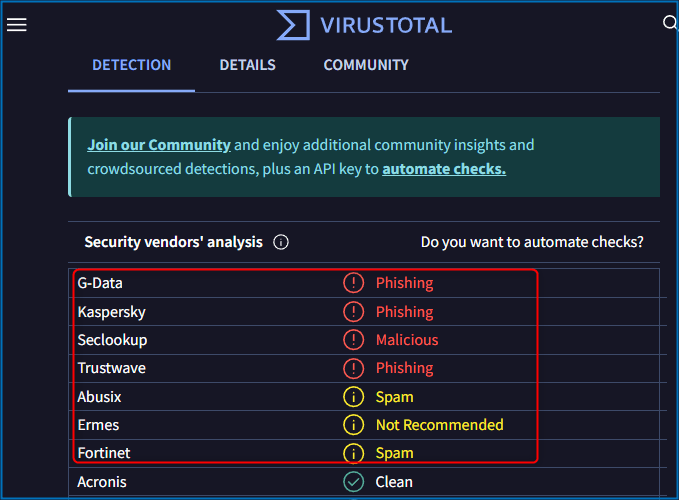Open the Community tab
This screenshot has height=500, width=679.
pyautogui.click(x=366, y=65)
